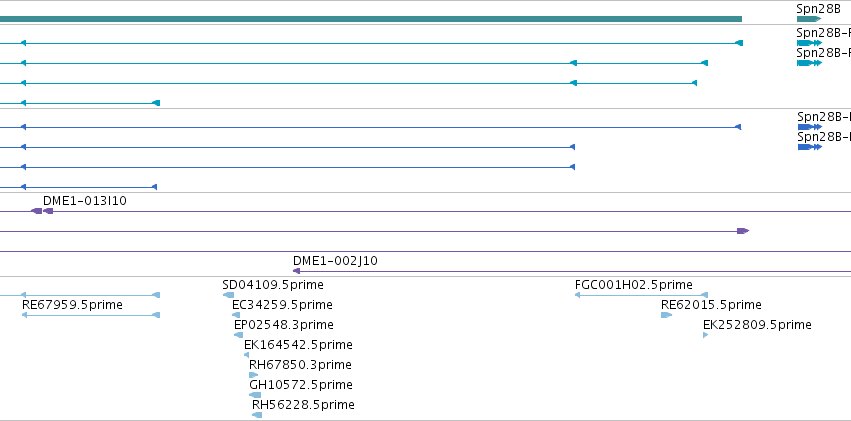Select the arrowhead at DME1-002J10 start
This screenshot has width=851, height=421.
click(x=296, y=271)
